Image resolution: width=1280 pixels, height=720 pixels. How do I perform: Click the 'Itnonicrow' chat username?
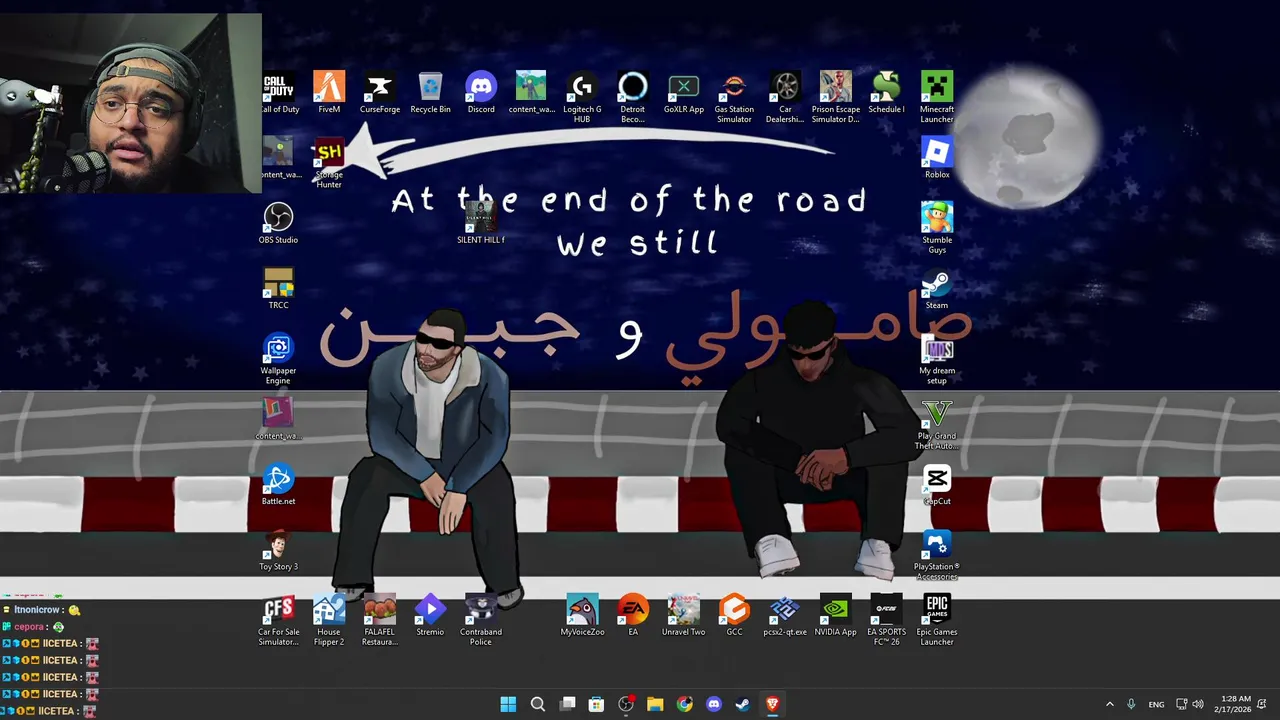coord(37,610)
